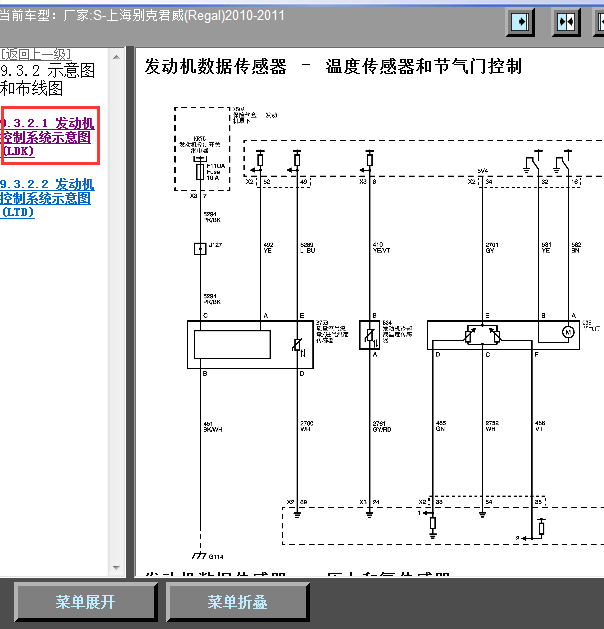Image resolution: width=604 pixels, height=629 pixels.
Task: Click the right-arrow panel button in header
Action: [x=520, y=22]
